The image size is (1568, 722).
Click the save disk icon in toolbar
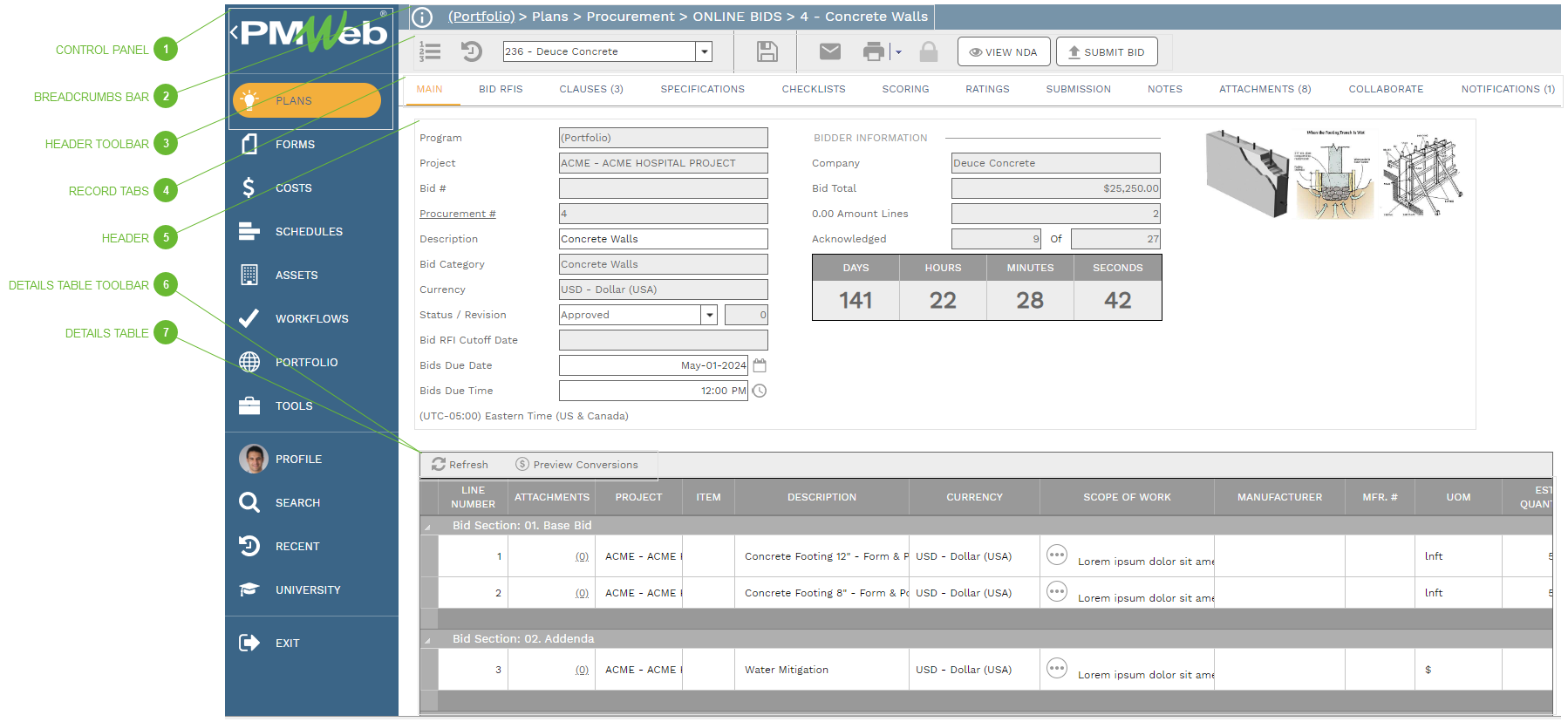click(767, 52)
